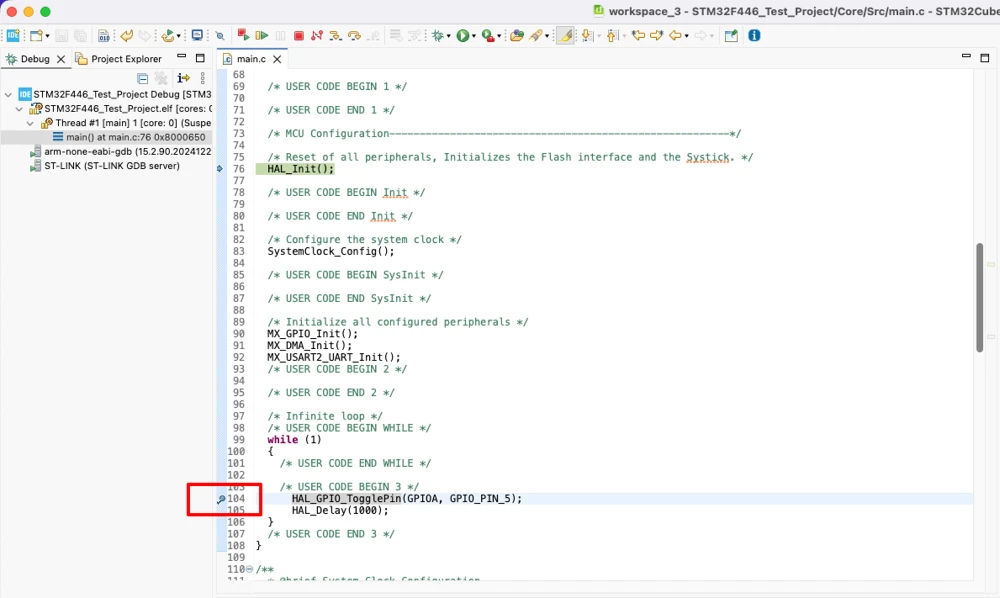Viewport: 1000px width, 598px height.
Task: Maximize the editor area
Action: tap(985, 58)
